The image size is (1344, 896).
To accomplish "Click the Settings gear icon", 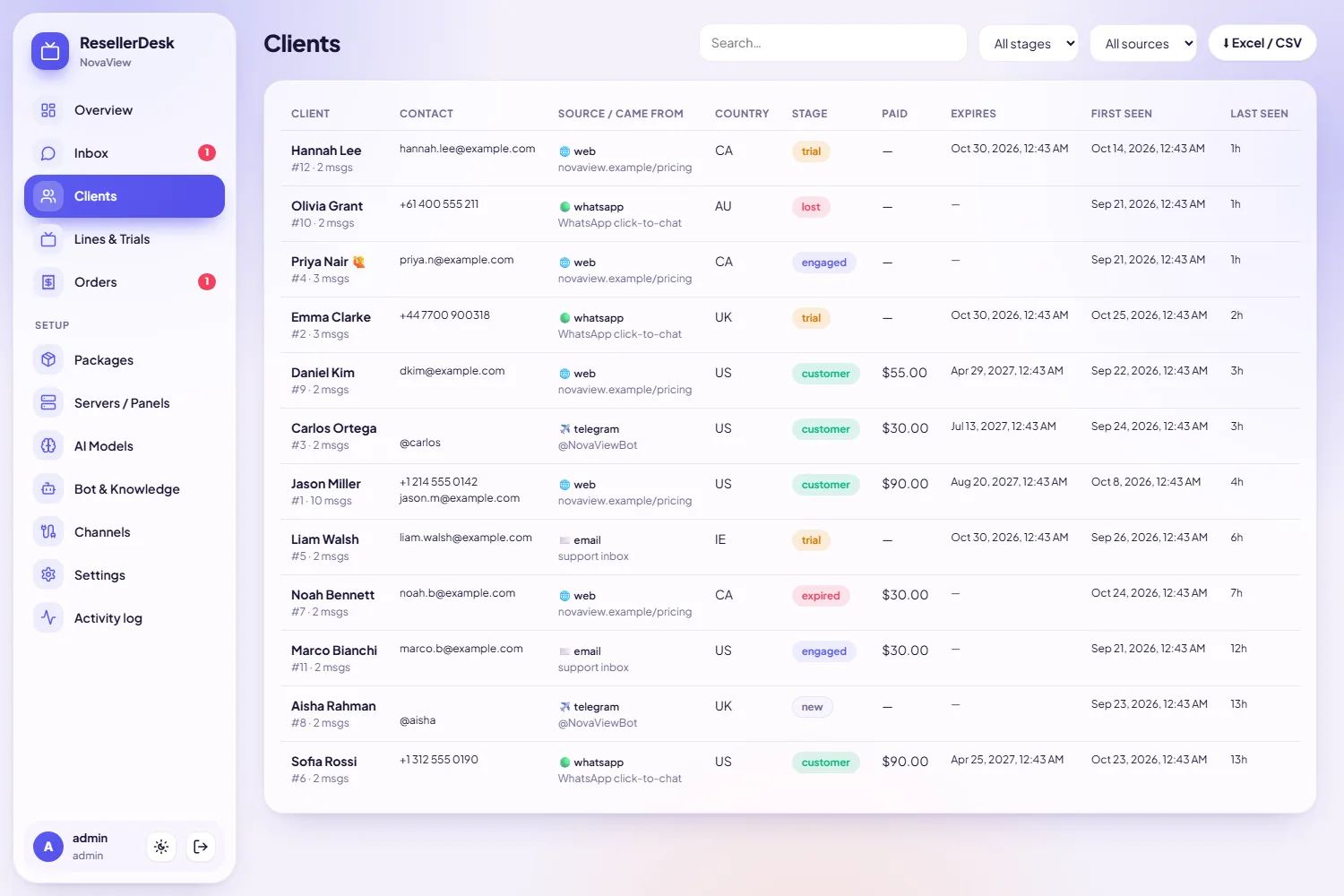I will [48, 575].
